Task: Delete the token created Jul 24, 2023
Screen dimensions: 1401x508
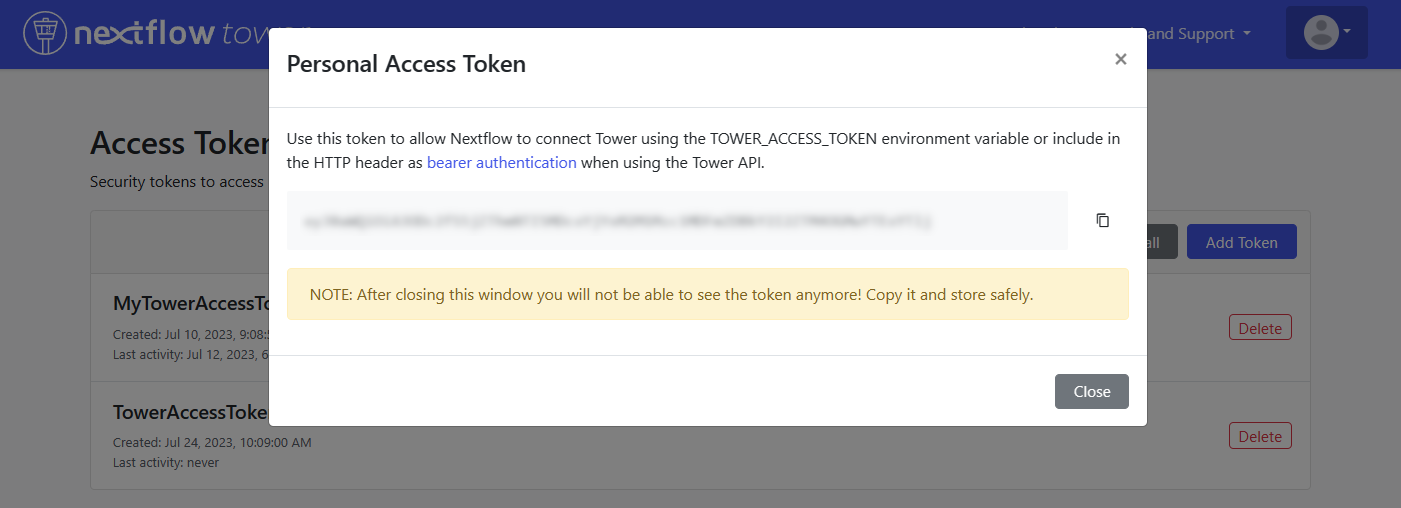Action: (1259, 436)
